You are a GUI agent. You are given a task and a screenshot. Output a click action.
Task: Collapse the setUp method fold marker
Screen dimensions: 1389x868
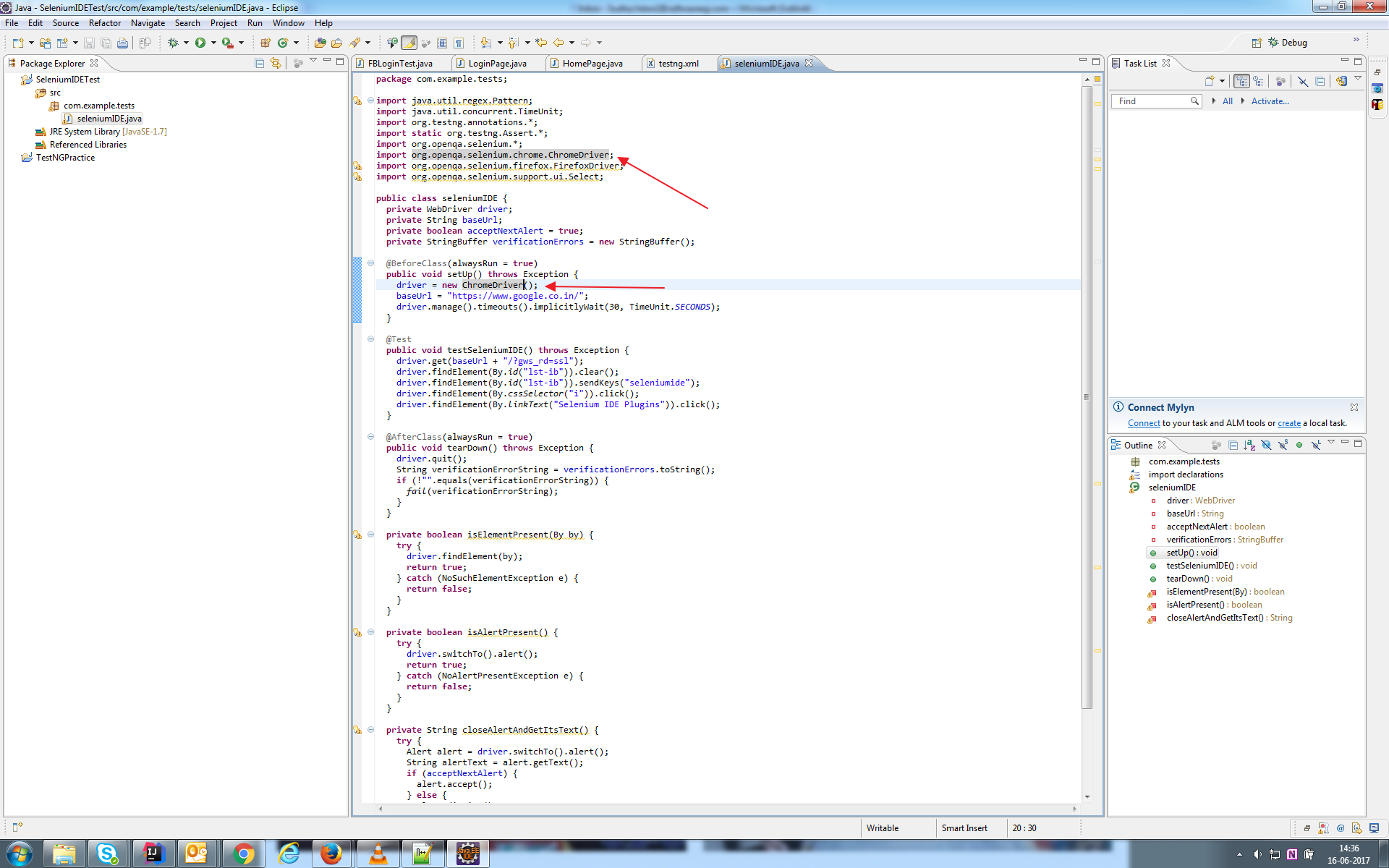[370, 263]
